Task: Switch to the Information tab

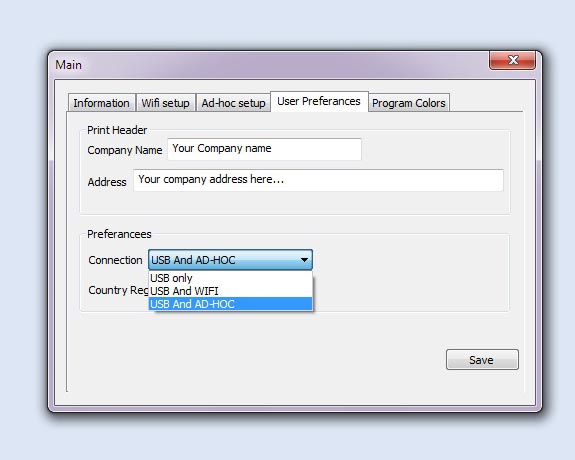Action: [102, 103]
